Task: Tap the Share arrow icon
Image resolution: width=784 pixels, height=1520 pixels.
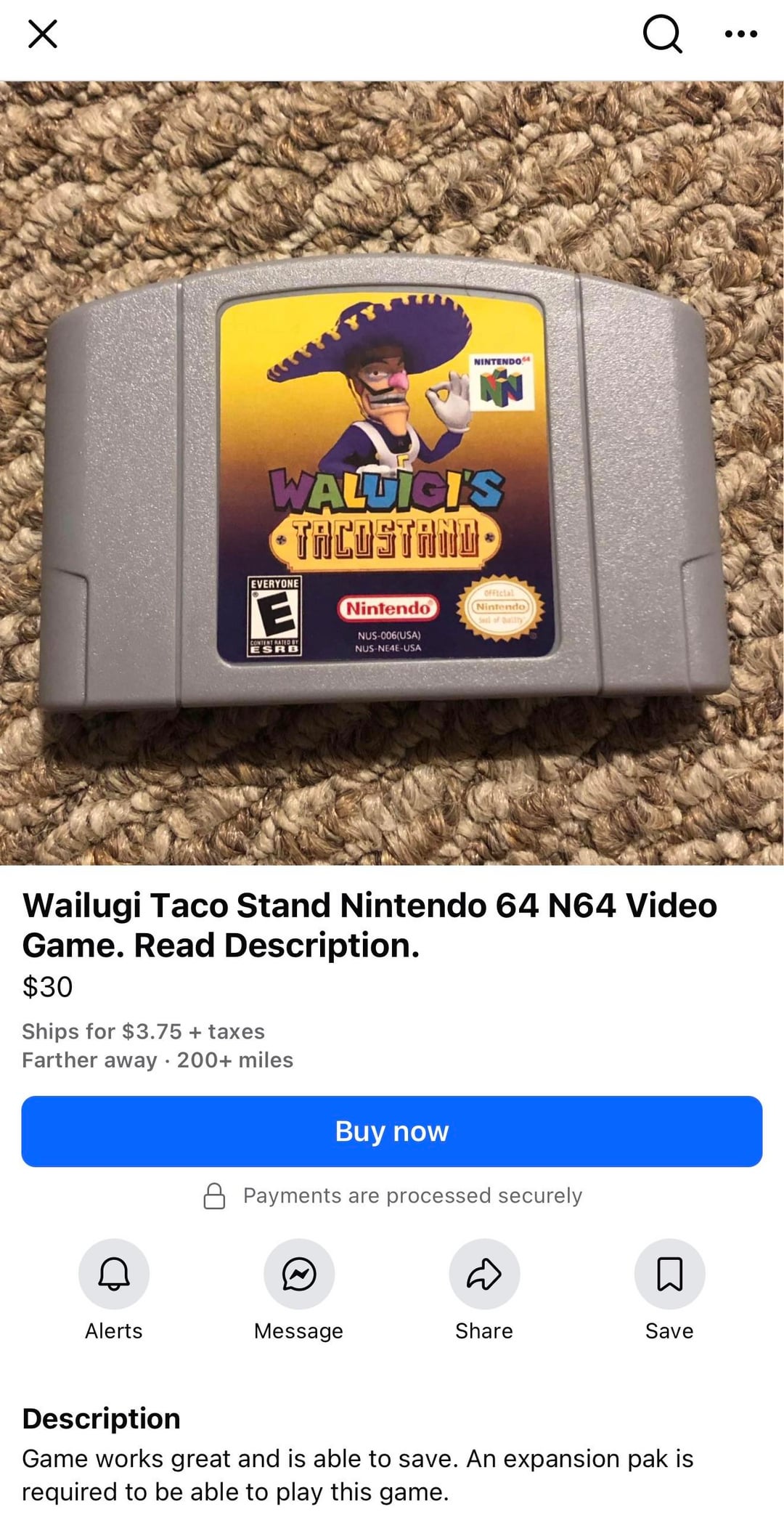Action: click(484, 1274)
